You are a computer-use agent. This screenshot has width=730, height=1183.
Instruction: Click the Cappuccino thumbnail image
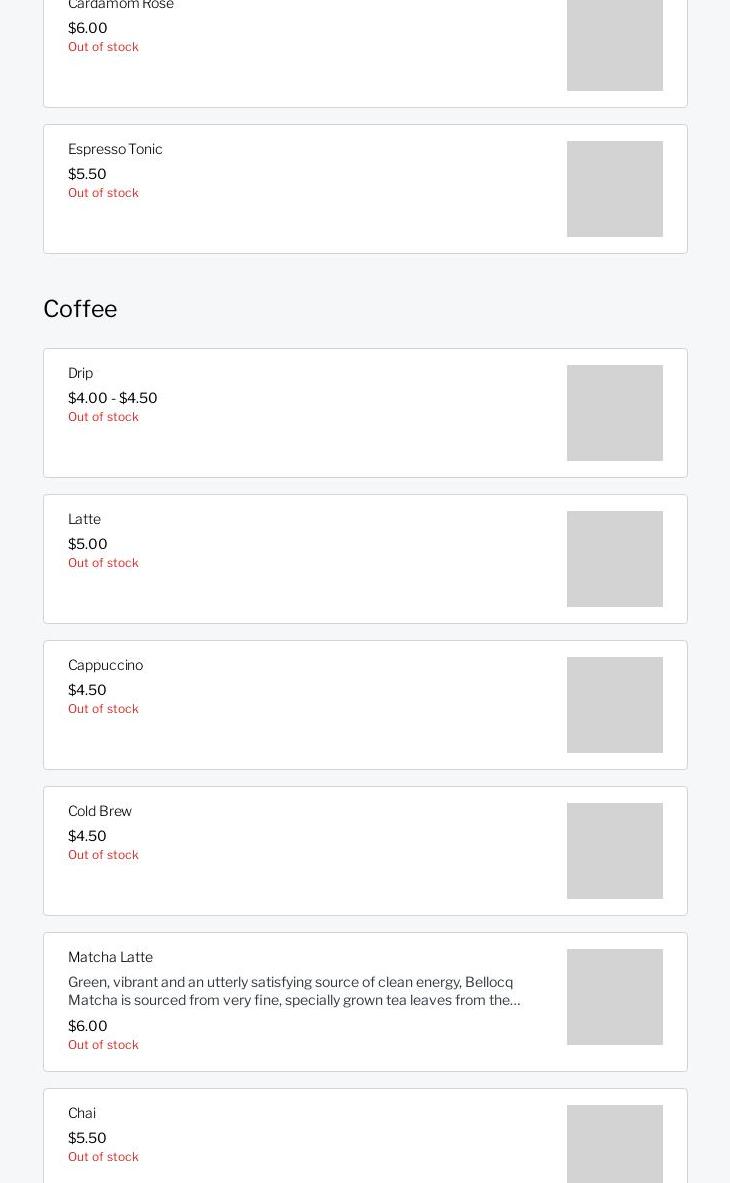pos(614,705)
